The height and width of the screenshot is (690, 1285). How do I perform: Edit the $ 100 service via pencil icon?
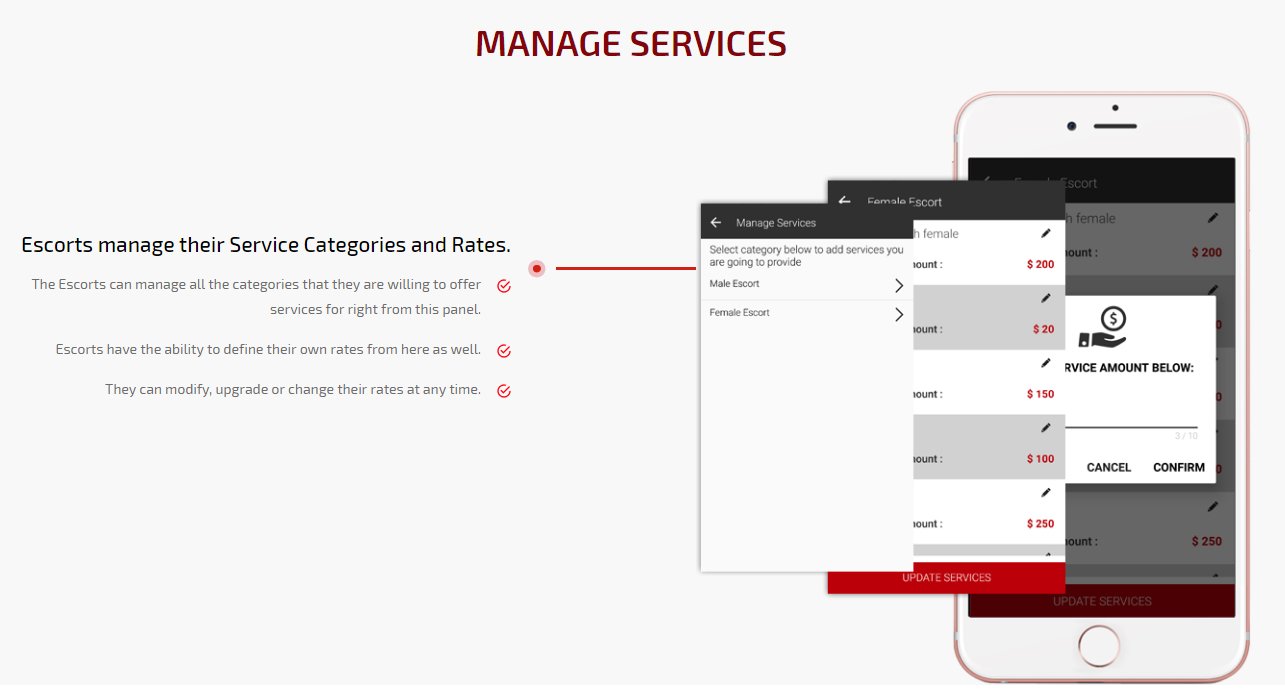click(1046, 428)
